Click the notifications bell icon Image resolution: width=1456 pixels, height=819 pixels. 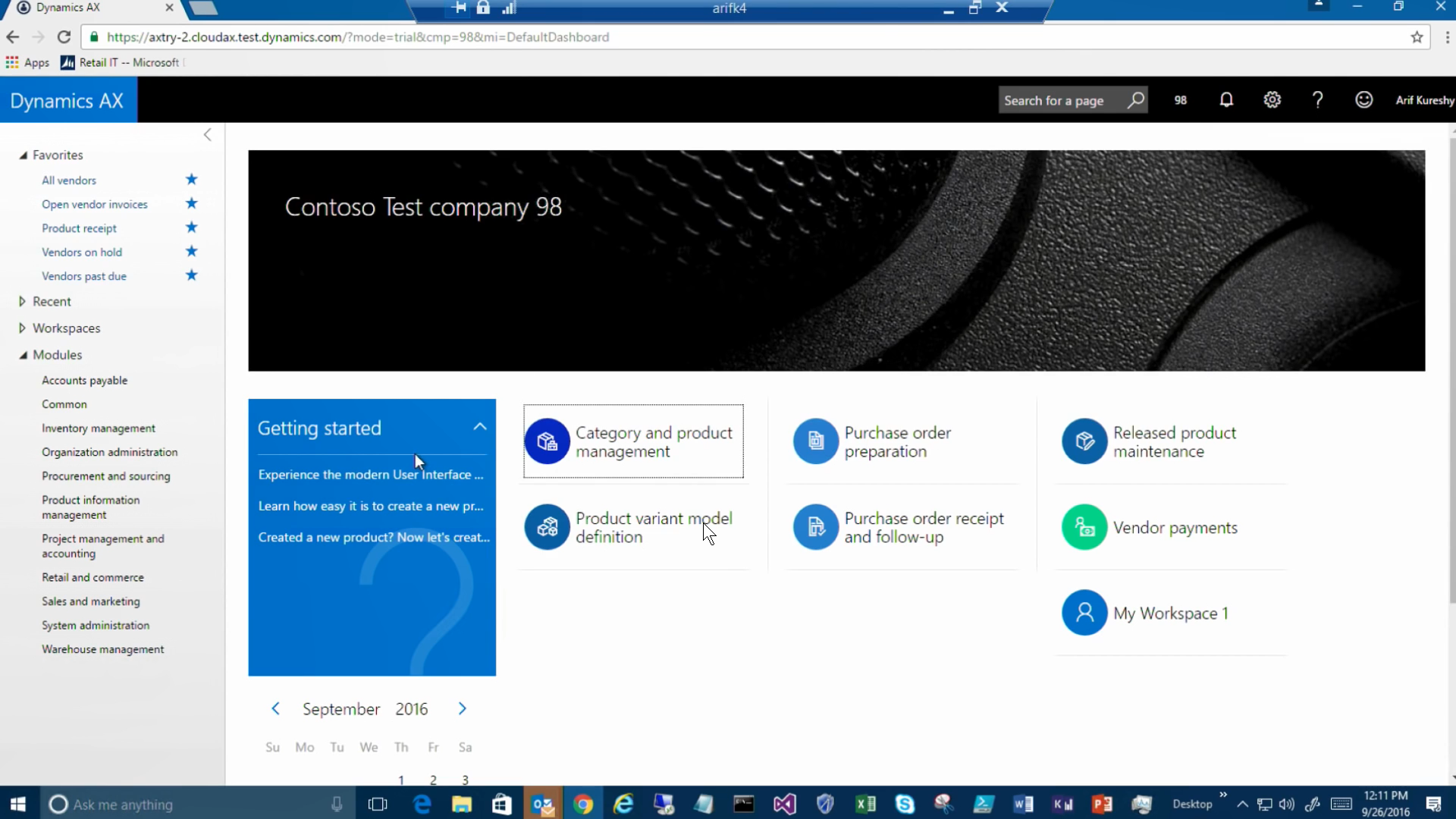point(1226,100)
